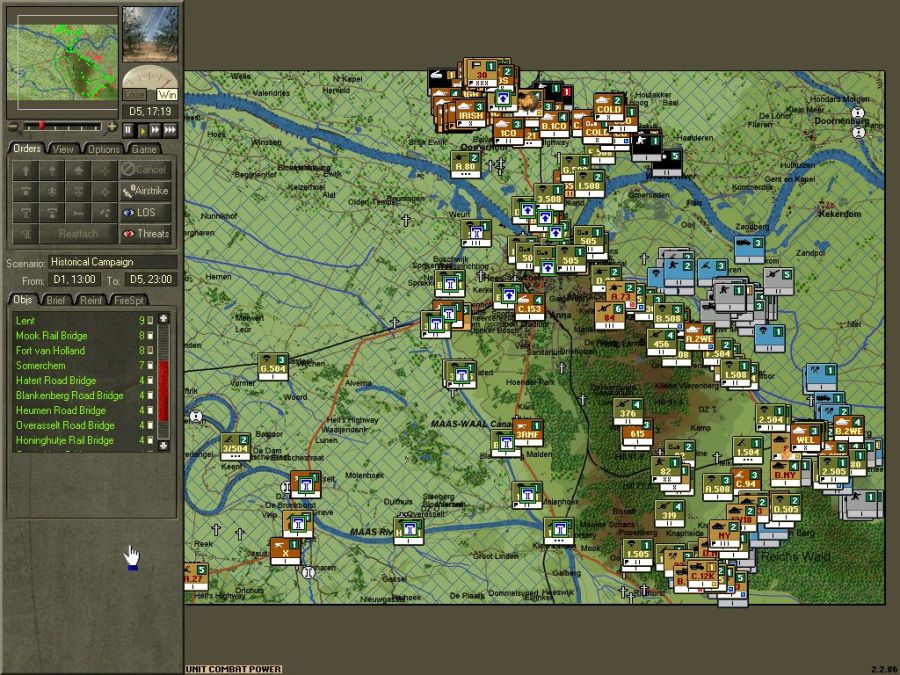Run the game at normal speed
This screenshot has height=675, width=900.
point(142,130)
